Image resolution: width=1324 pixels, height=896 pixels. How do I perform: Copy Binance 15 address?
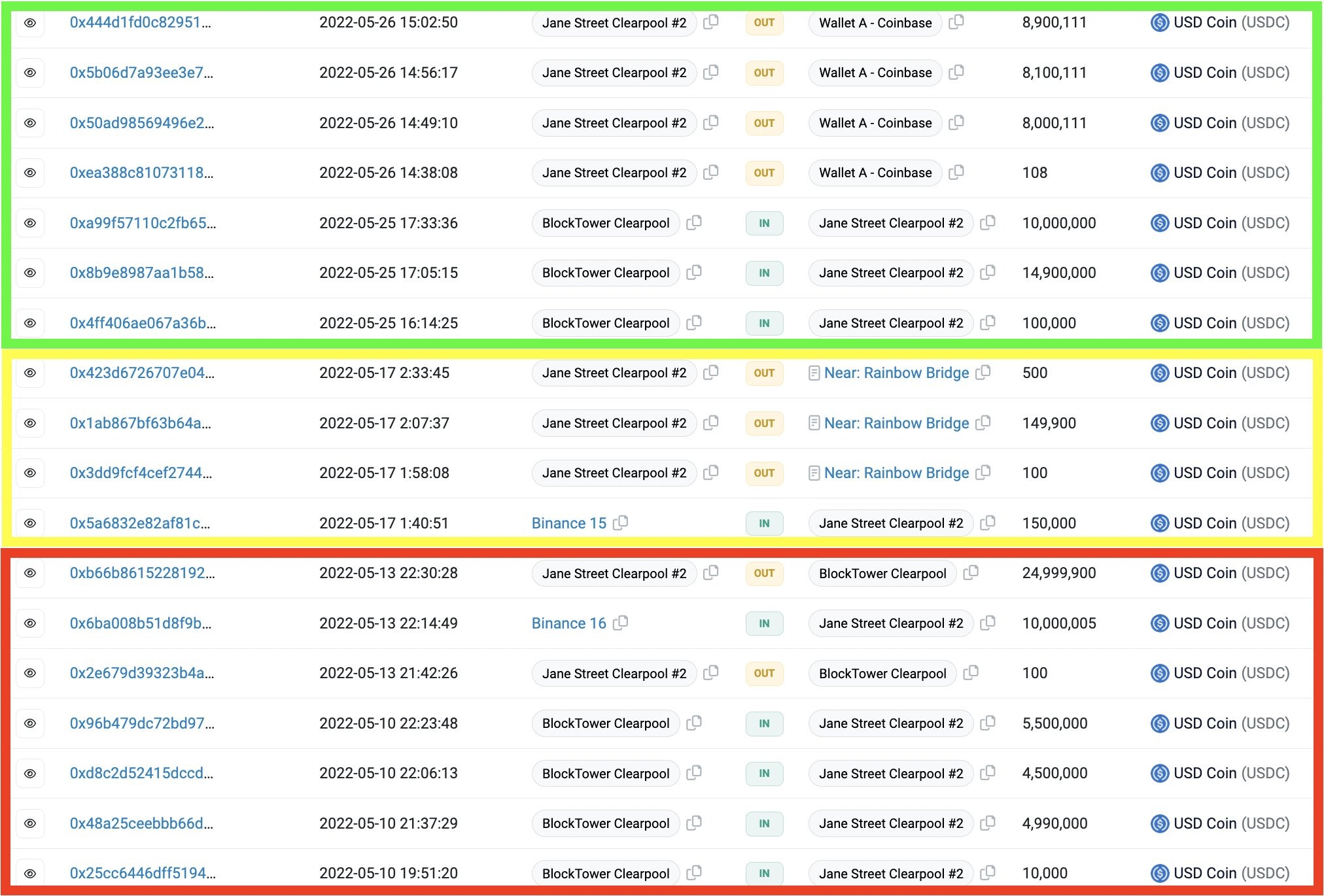tap(621, 523)
